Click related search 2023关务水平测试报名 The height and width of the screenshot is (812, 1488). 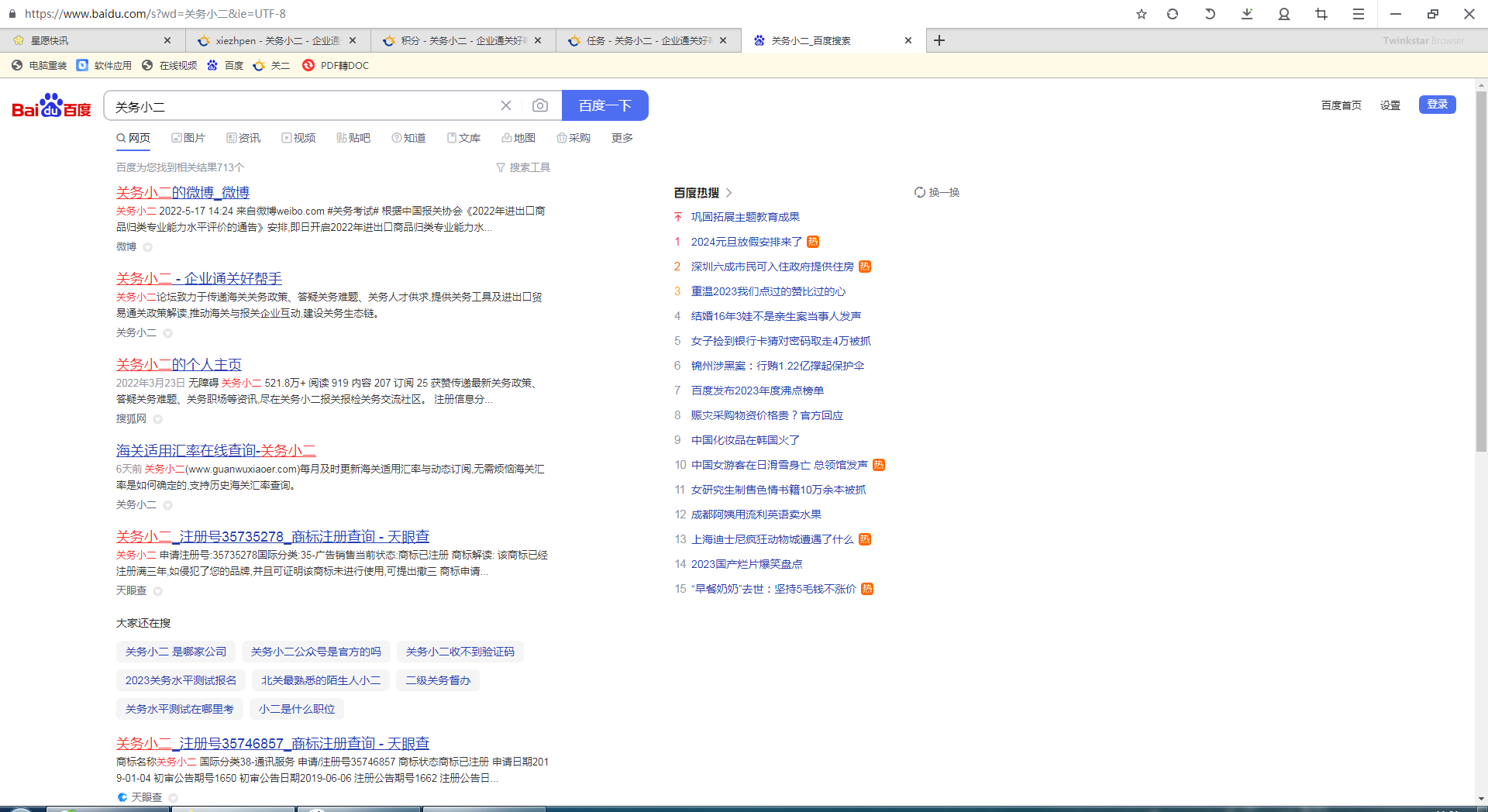click(x=181, y=680)
